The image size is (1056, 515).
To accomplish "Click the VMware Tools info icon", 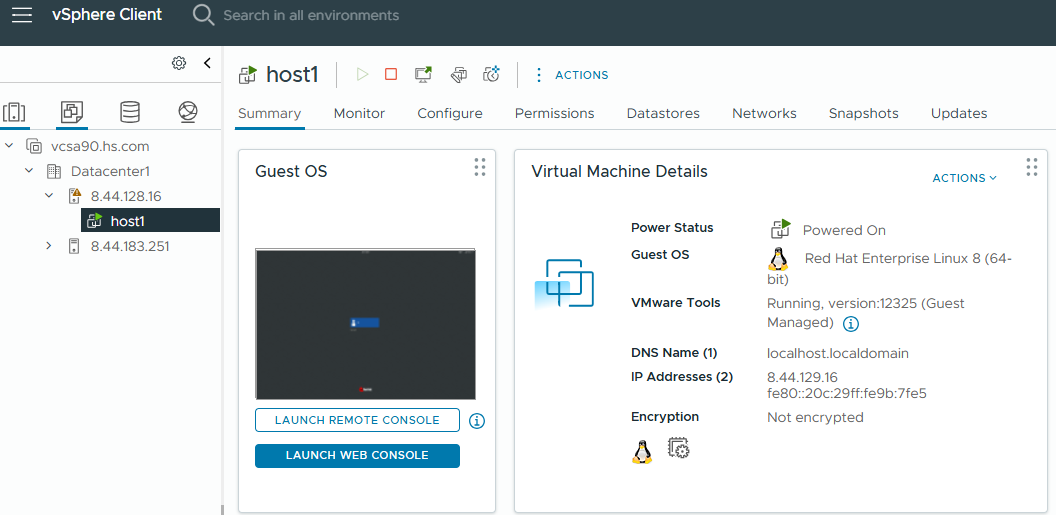I will (x=851, y=324).
